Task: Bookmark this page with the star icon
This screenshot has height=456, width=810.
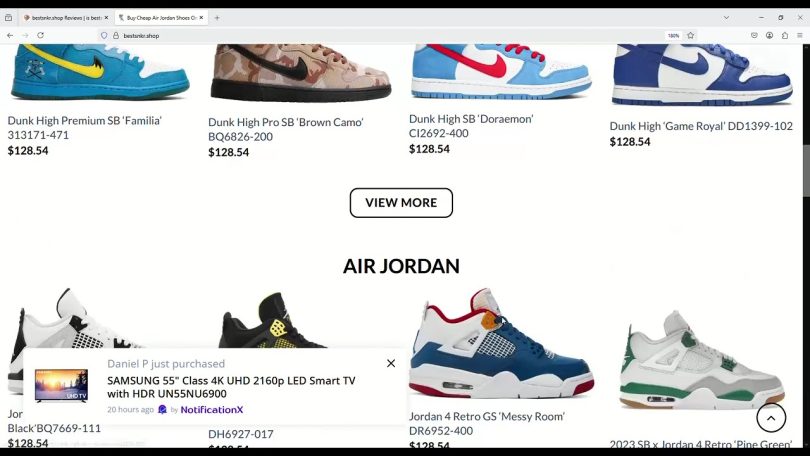Action: 690,36
